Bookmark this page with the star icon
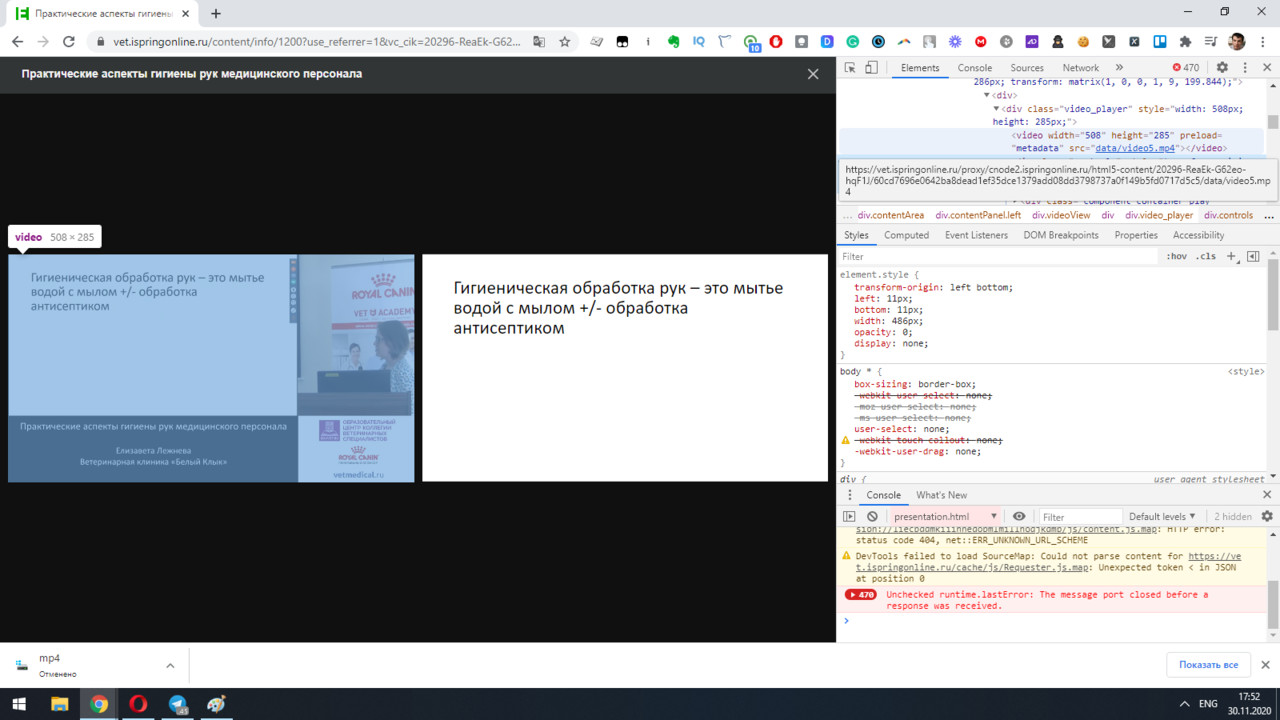Image resolution: width=1280 pixels, height=720 pixels. [x=565, y=42]
